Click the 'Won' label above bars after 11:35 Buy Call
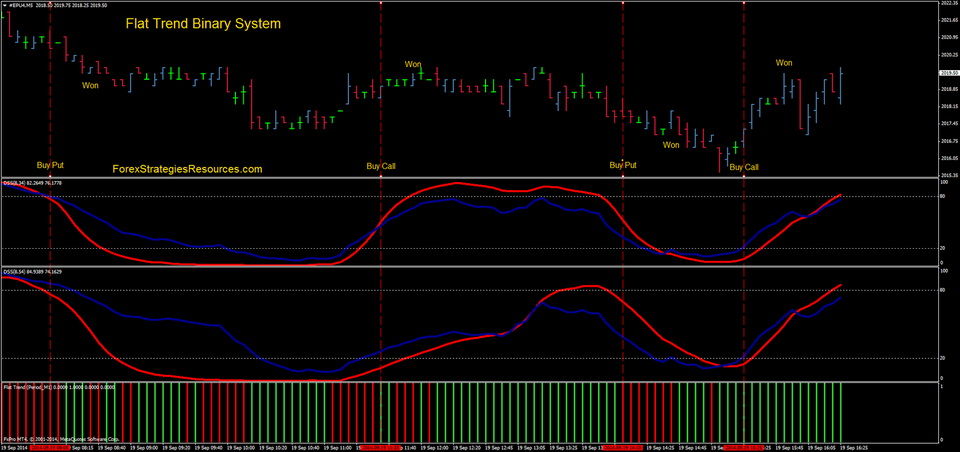 tap(413, 64)
